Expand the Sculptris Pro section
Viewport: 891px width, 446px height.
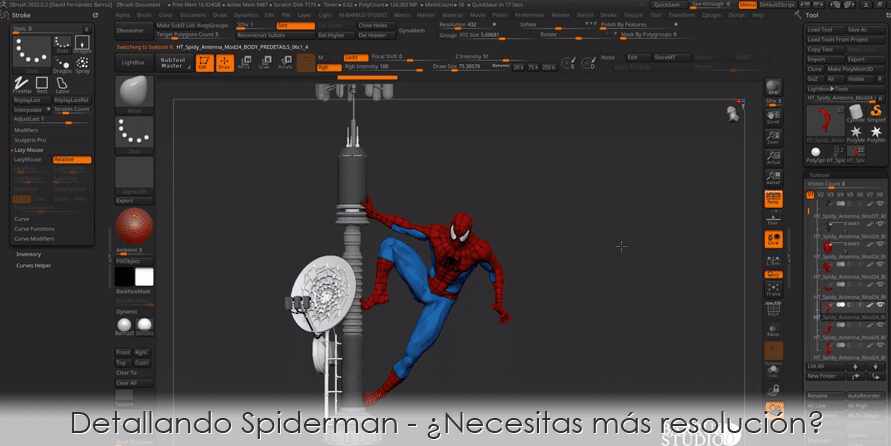[30, 140]
